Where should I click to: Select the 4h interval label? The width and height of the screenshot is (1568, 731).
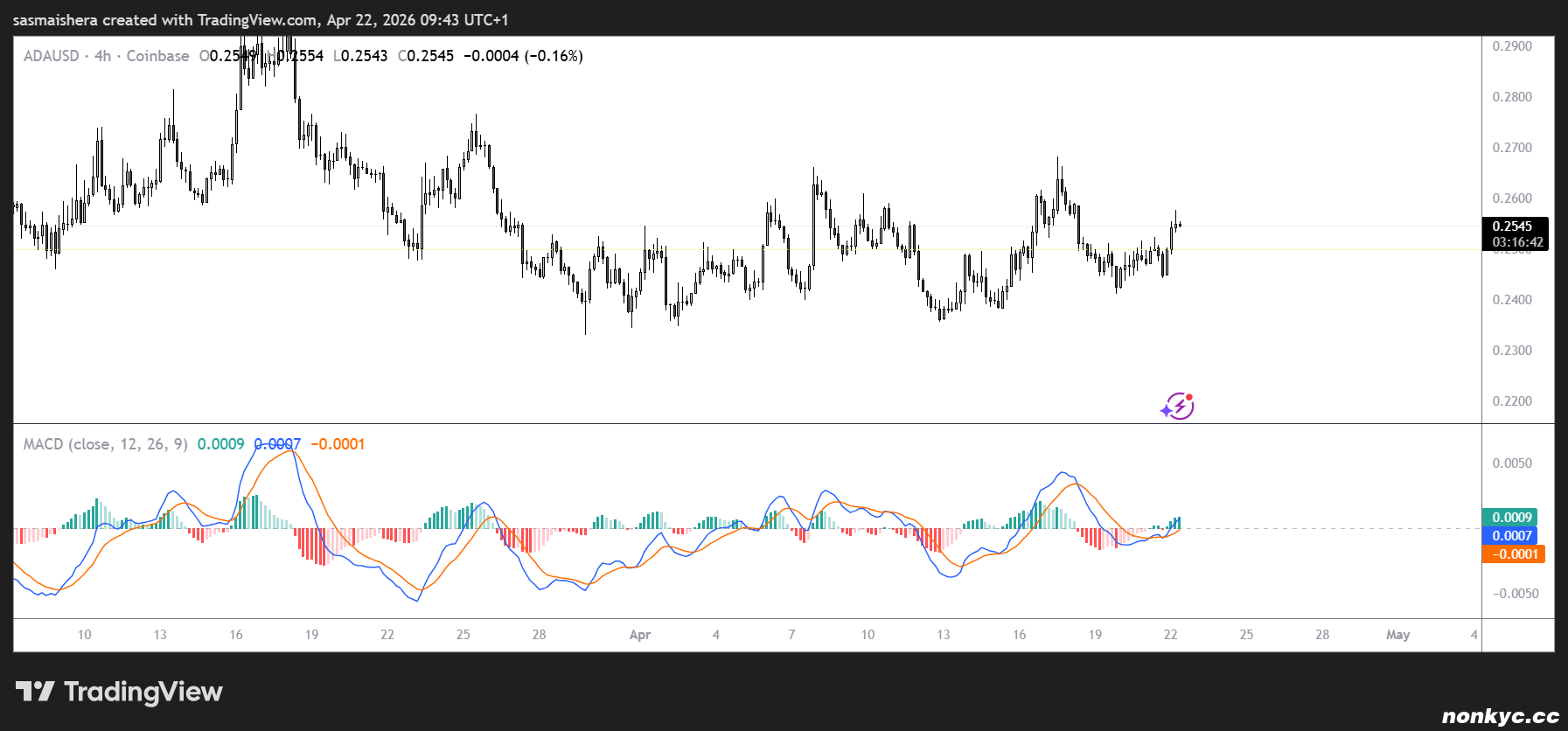click(x=102, y=56)
